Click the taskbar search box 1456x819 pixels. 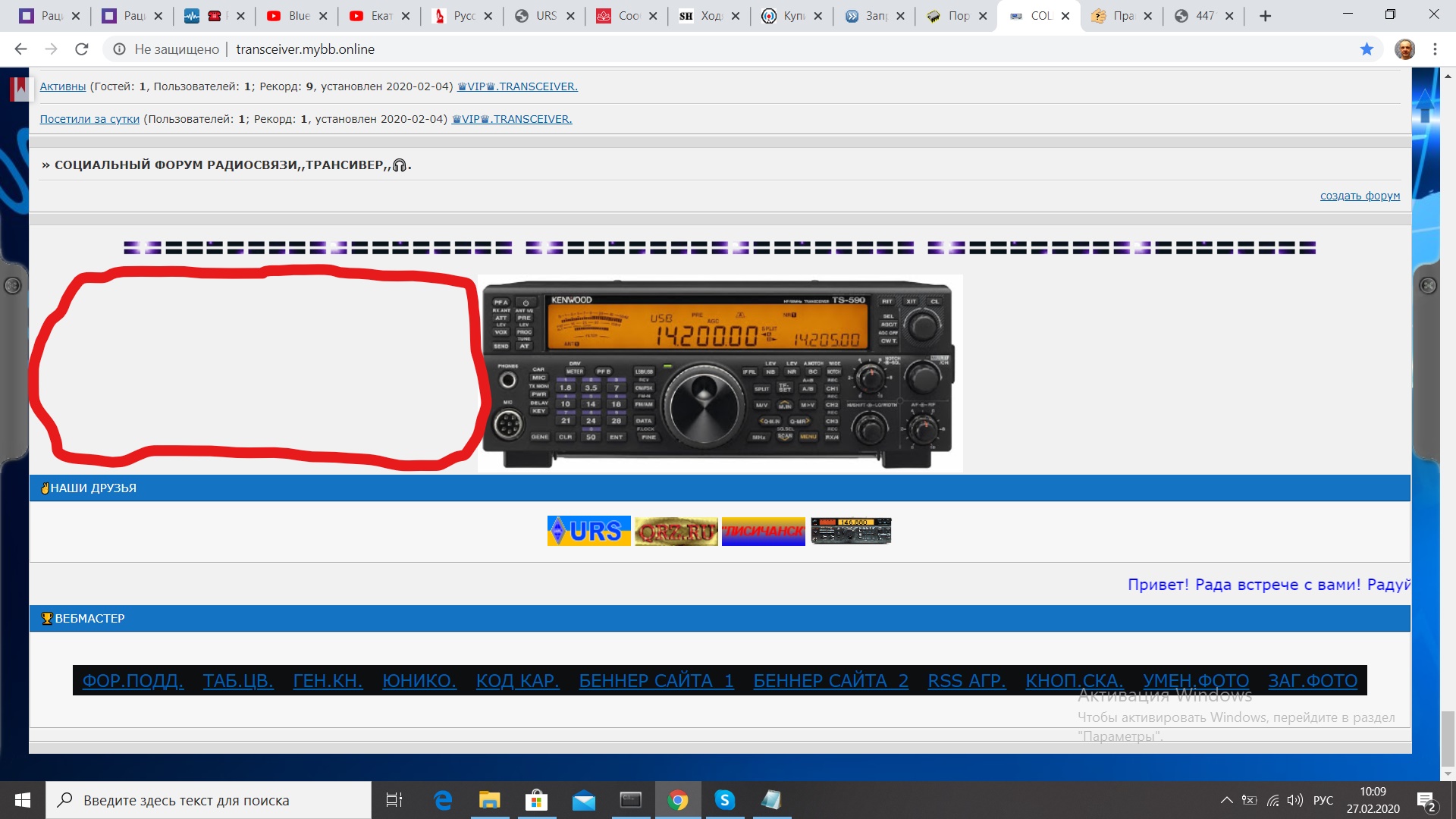(209, 800)
